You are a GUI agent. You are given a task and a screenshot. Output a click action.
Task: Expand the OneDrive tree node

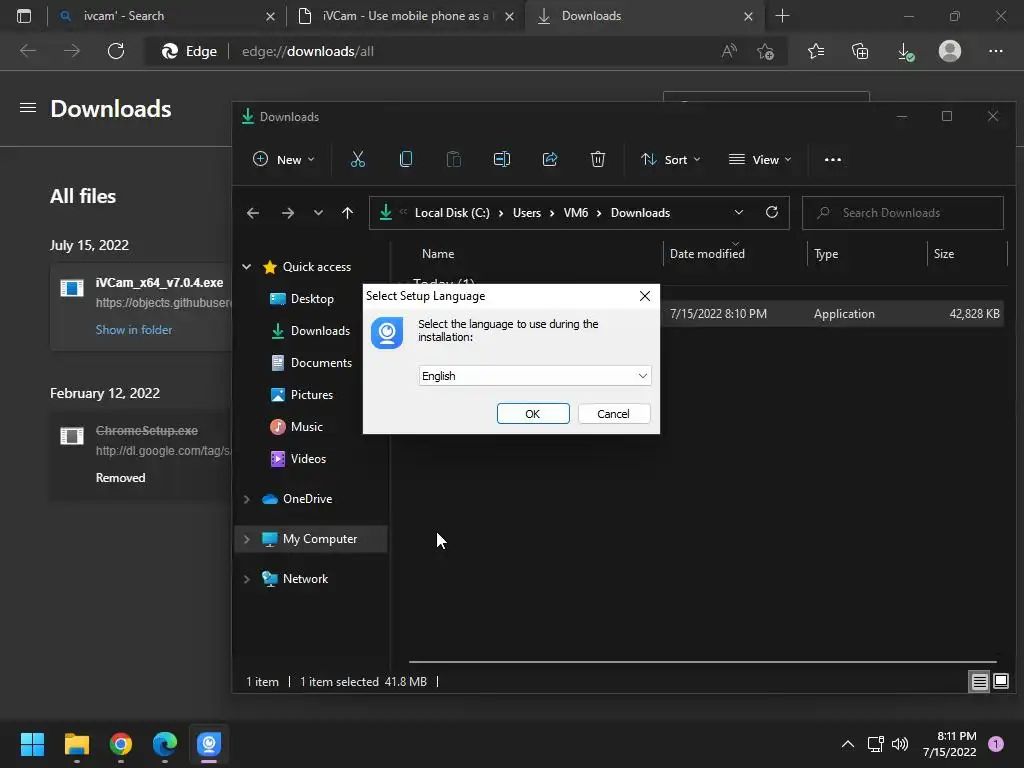click(247, 499)
